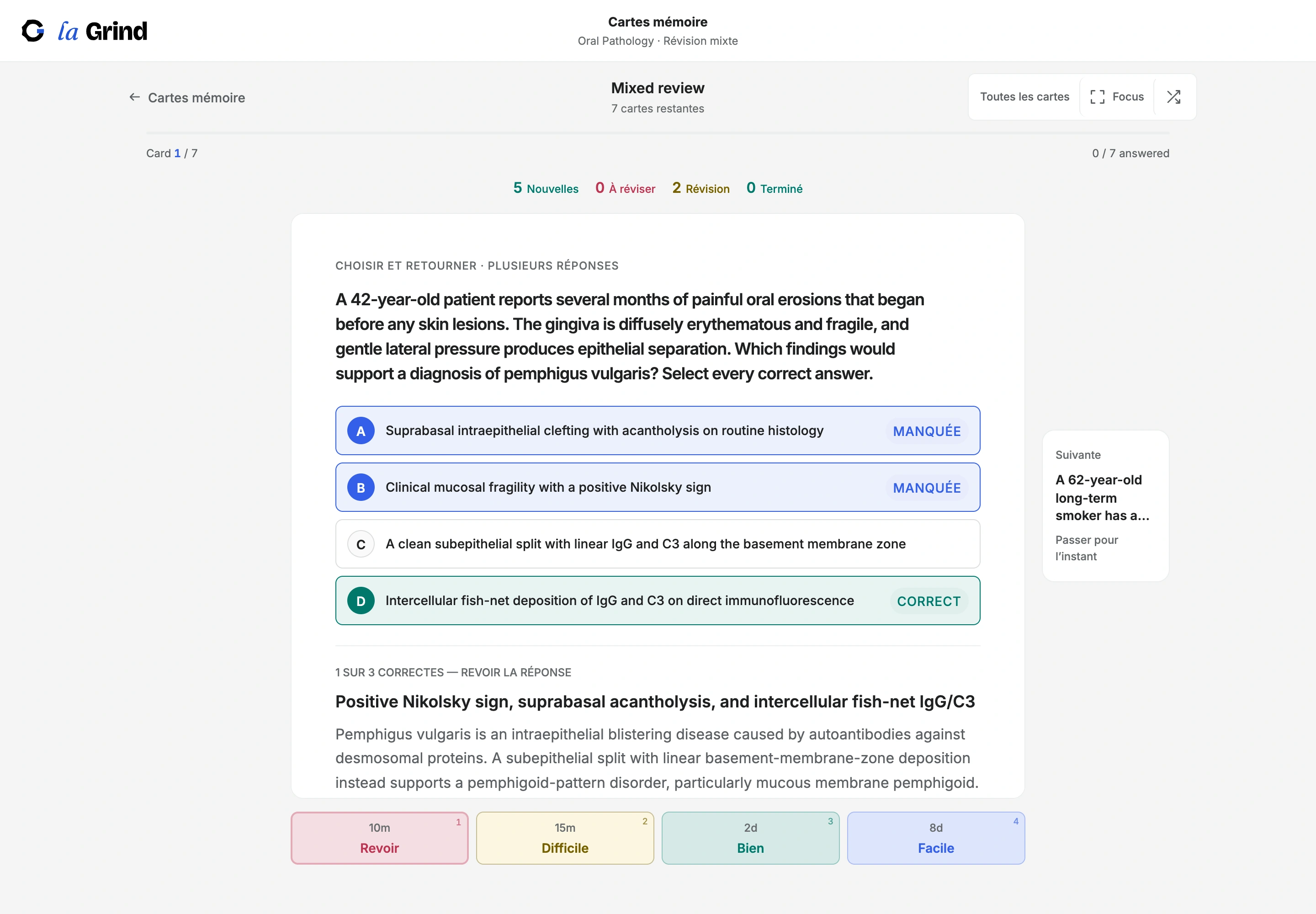The height and width of the screenshot is (914, 1316).
Task: Click the back arrow beside Cartes mémoire
Action: pos(135,97)
